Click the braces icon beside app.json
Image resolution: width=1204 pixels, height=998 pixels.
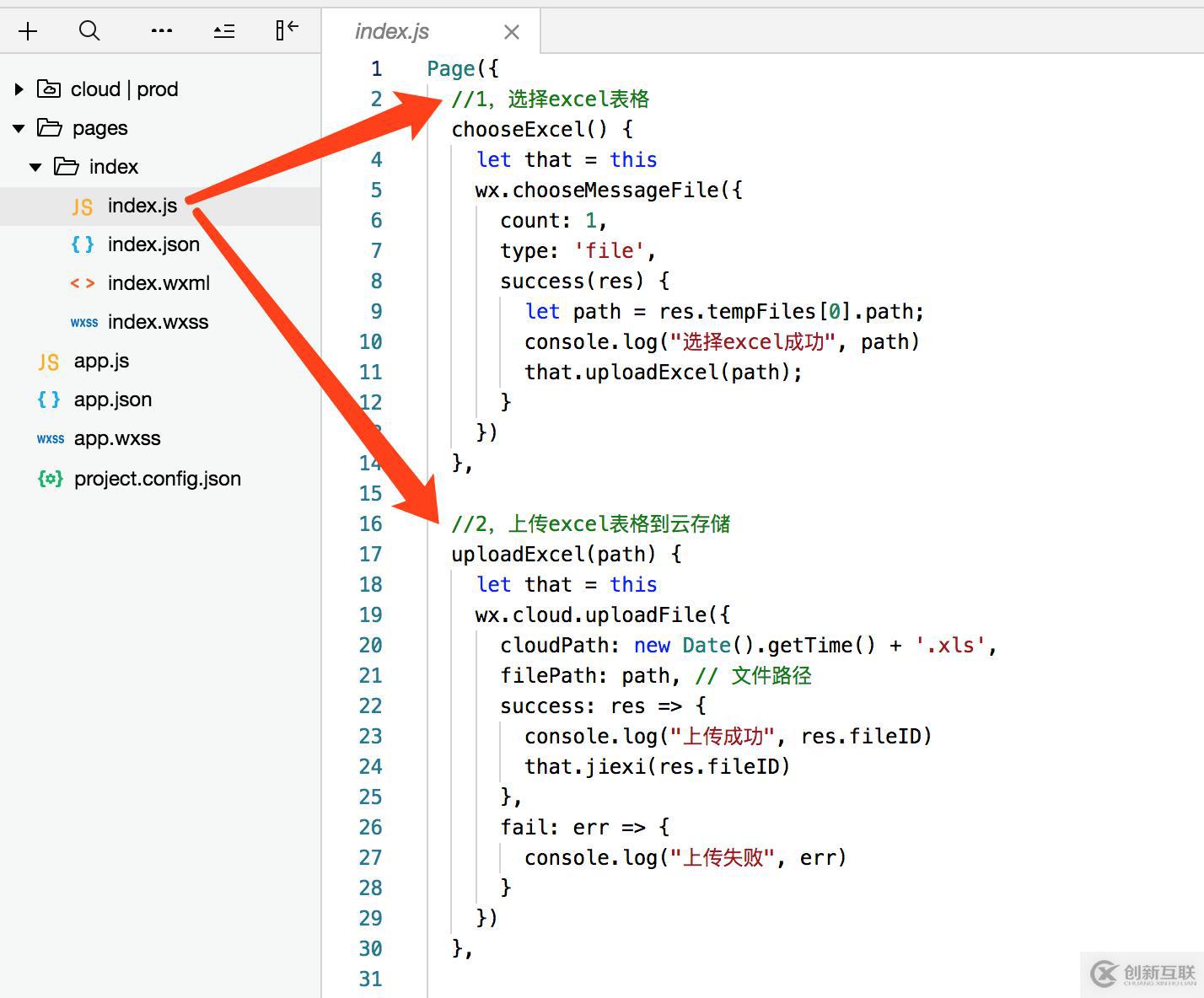point(49,400)
